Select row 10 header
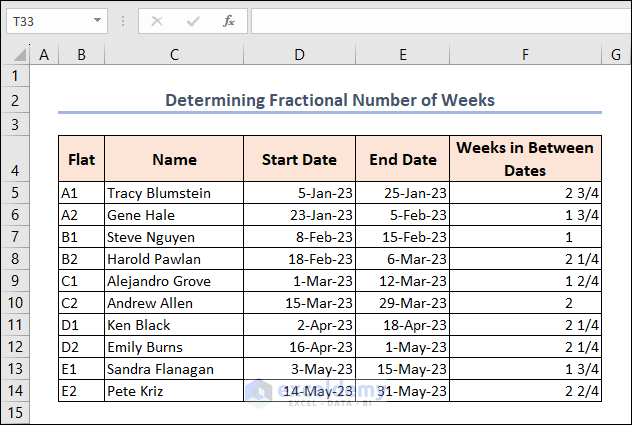 (x=15, y=303)
